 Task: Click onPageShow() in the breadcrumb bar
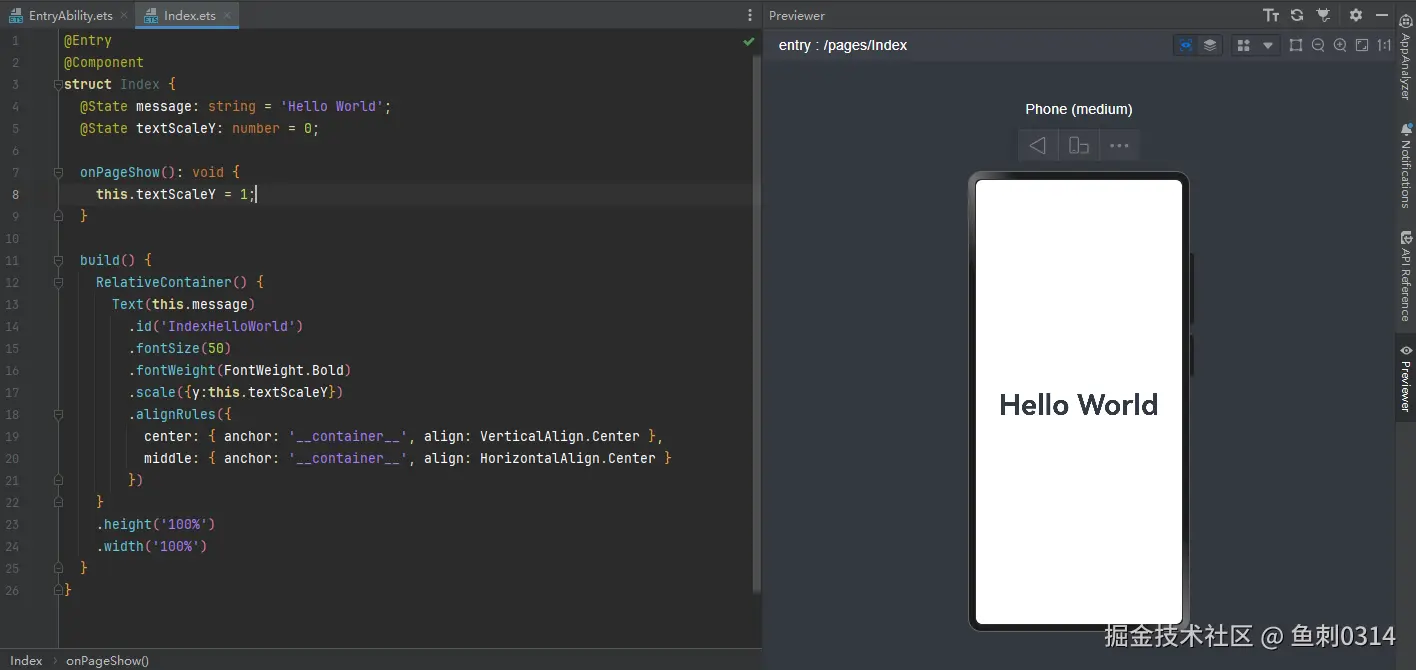[107, 660]
